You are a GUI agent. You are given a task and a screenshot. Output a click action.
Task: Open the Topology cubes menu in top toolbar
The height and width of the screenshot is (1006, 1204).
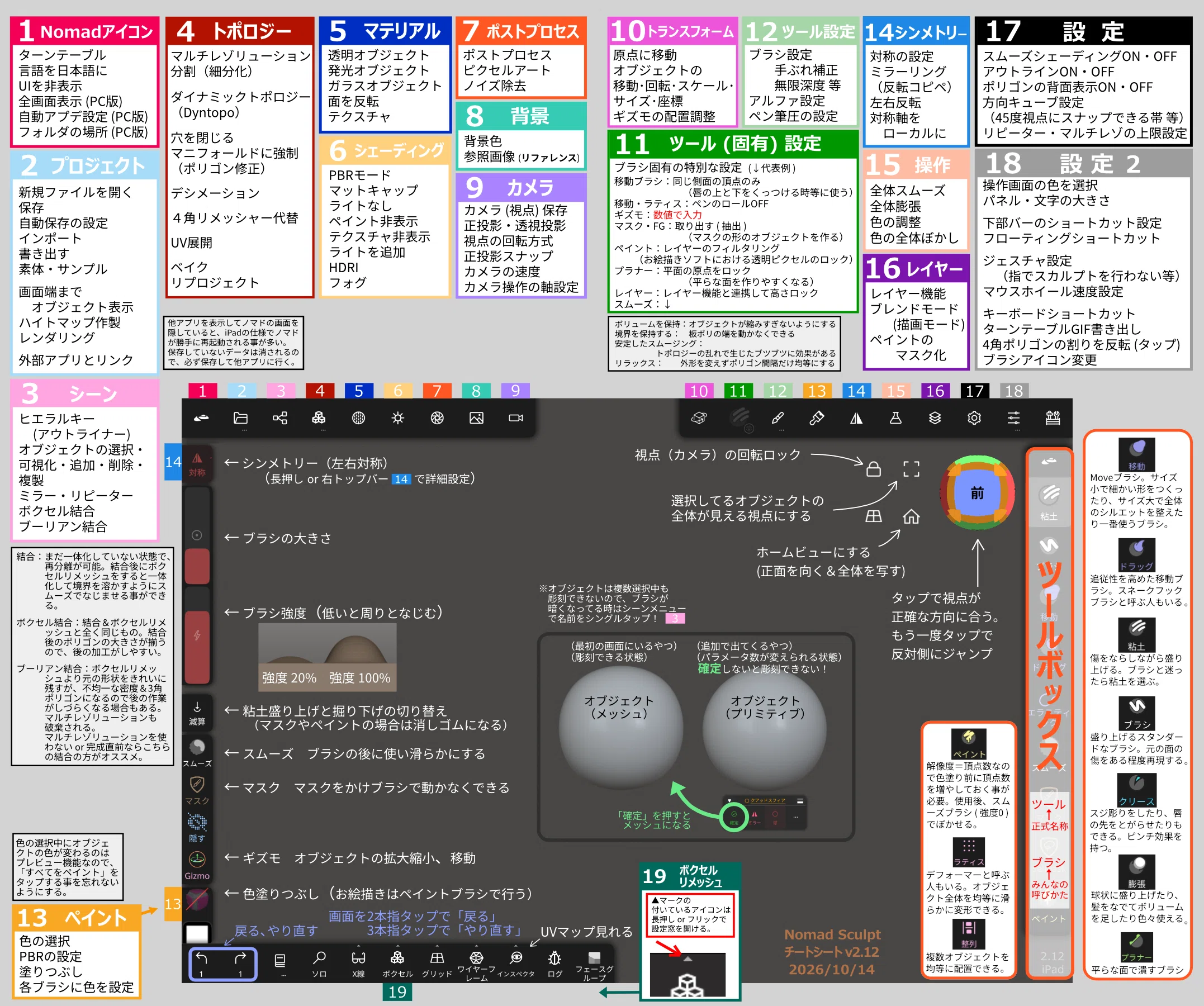(319, 418)
